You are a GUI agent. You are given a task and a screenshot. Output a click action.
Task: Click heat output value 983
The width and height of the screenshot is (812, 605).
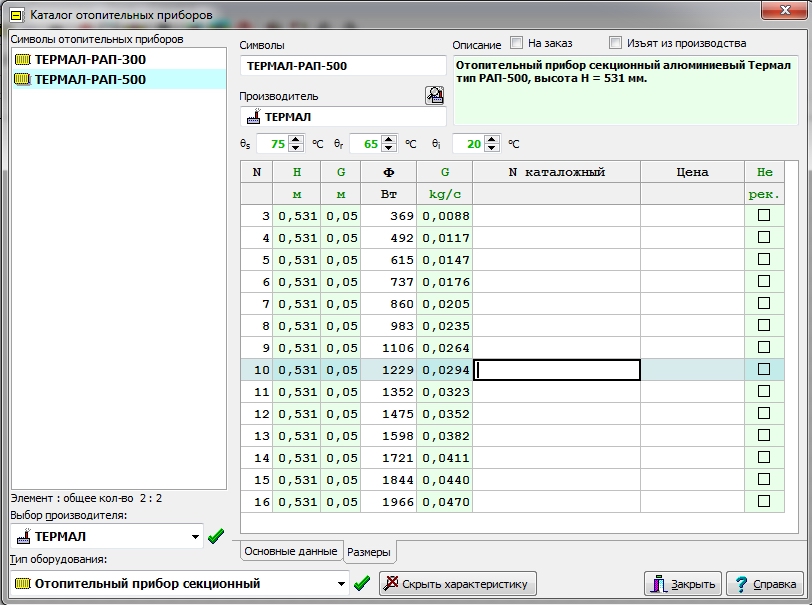coord(401,326)
